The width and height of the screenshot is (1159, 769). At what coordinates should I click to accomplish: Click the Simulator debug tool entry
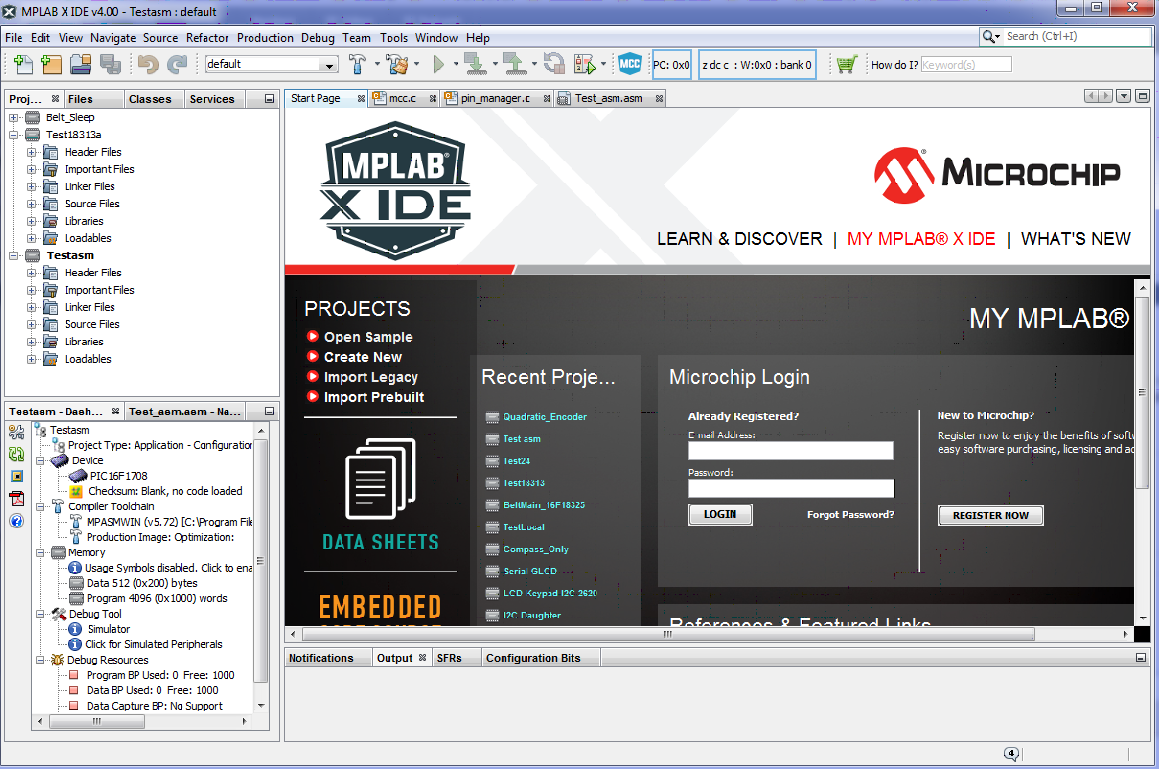[109, 629]
